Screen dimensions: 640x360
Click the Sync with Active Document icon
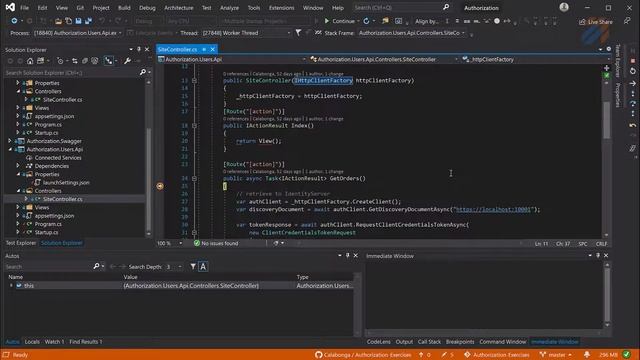[75, 61]
